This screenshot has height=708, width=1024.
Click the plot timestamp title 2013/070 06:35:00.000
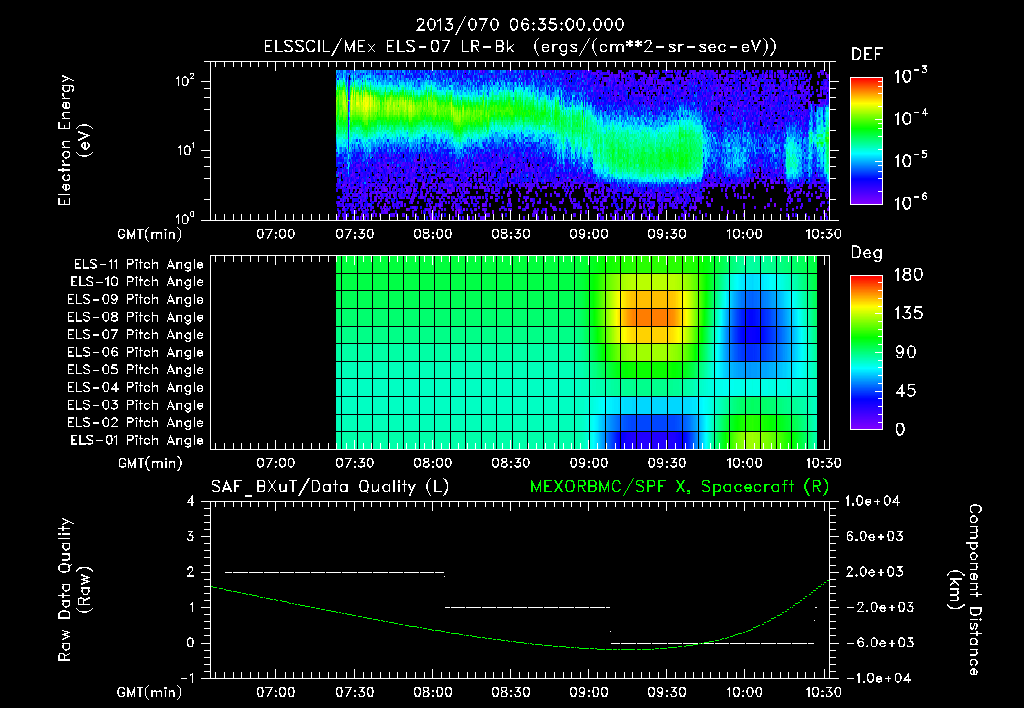520,25
